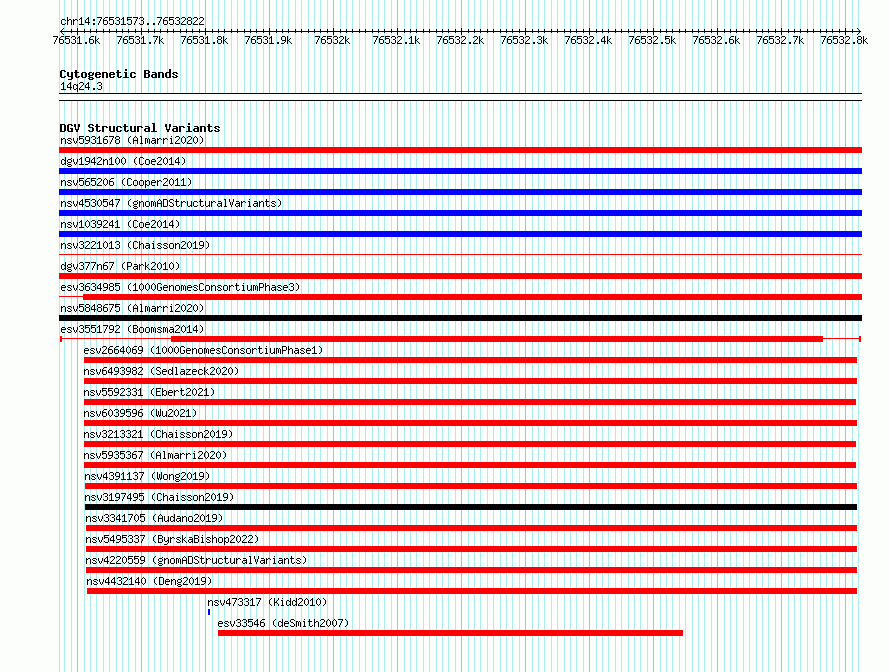Click the blue bar under dgv1942n100
This screenshot has width=890, height=672.
tap(460, 171)
